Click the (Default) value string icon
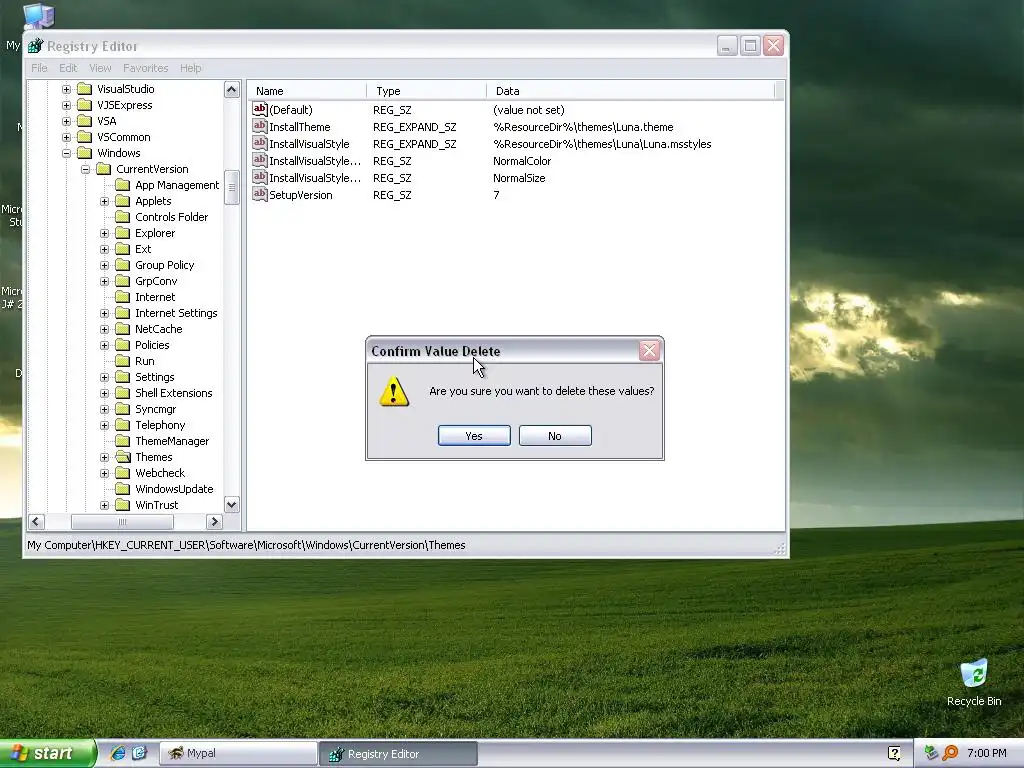 point(260,109)
